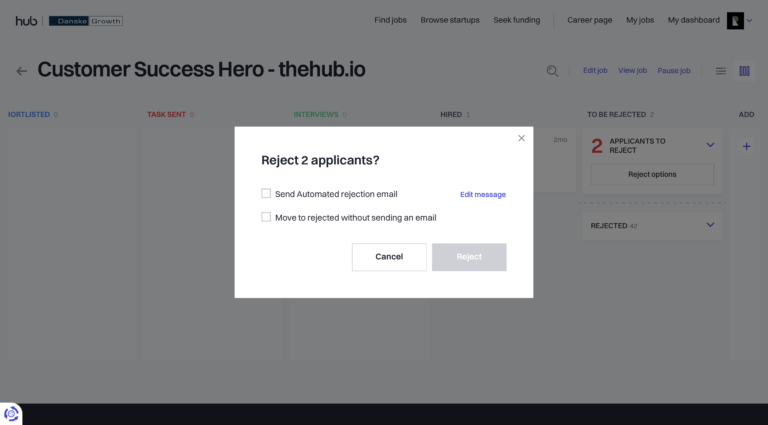Go back using the left arrow icon
The image size is (768, 425).
(22, 71)
